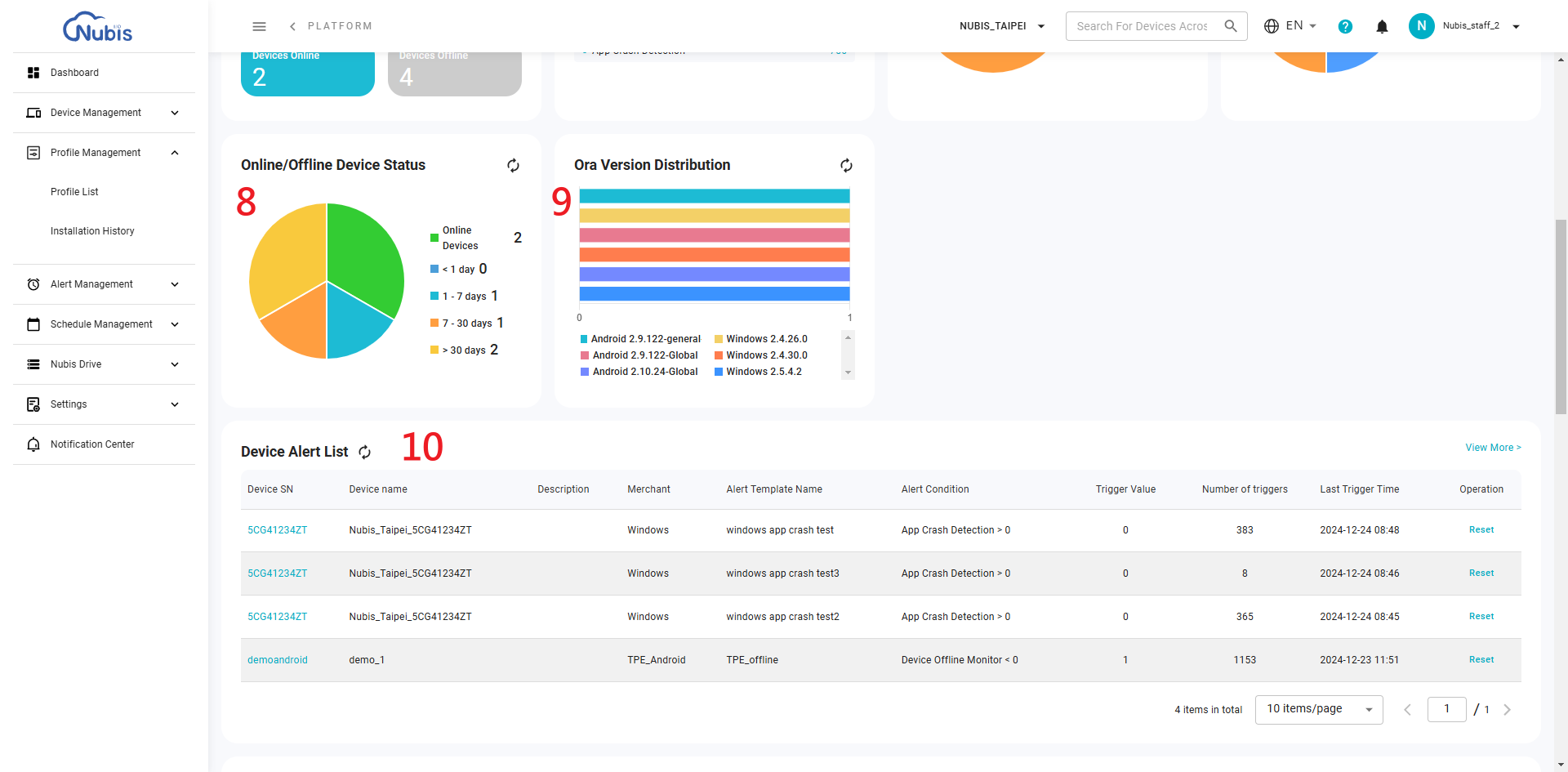Expand Alert Management chevron
The height and width of the screenshot is (772, 1568).
(175, 284)
